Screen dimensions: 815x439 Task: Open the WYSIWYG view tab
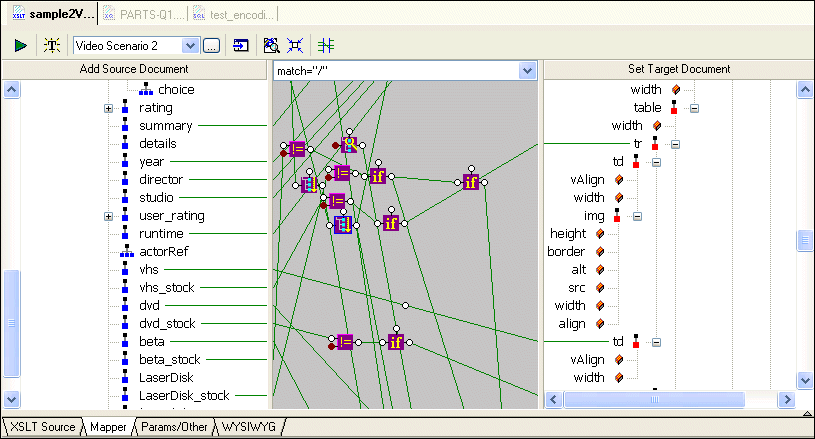(x=250, y=427)
